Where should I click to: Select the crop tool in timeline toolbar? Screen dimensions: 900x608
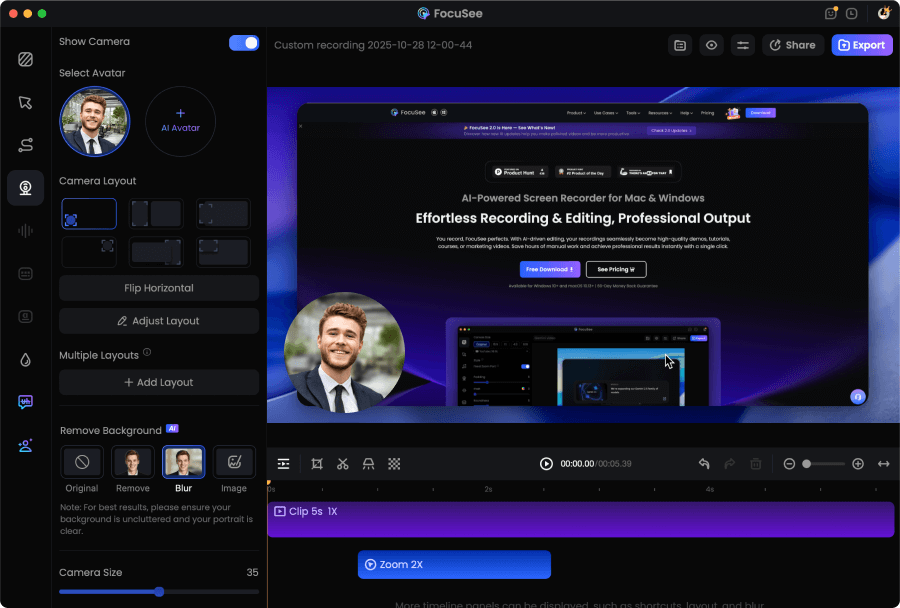coord(317,464)
